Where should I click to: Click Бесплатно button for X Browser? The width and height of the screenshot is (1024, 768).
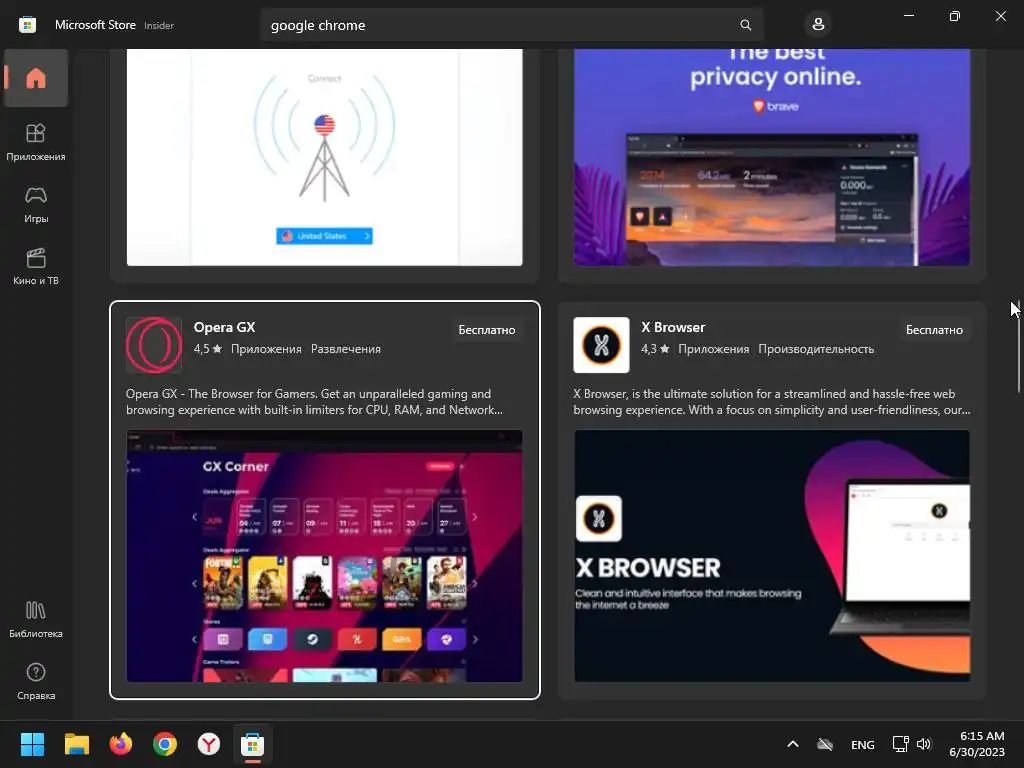934,330
